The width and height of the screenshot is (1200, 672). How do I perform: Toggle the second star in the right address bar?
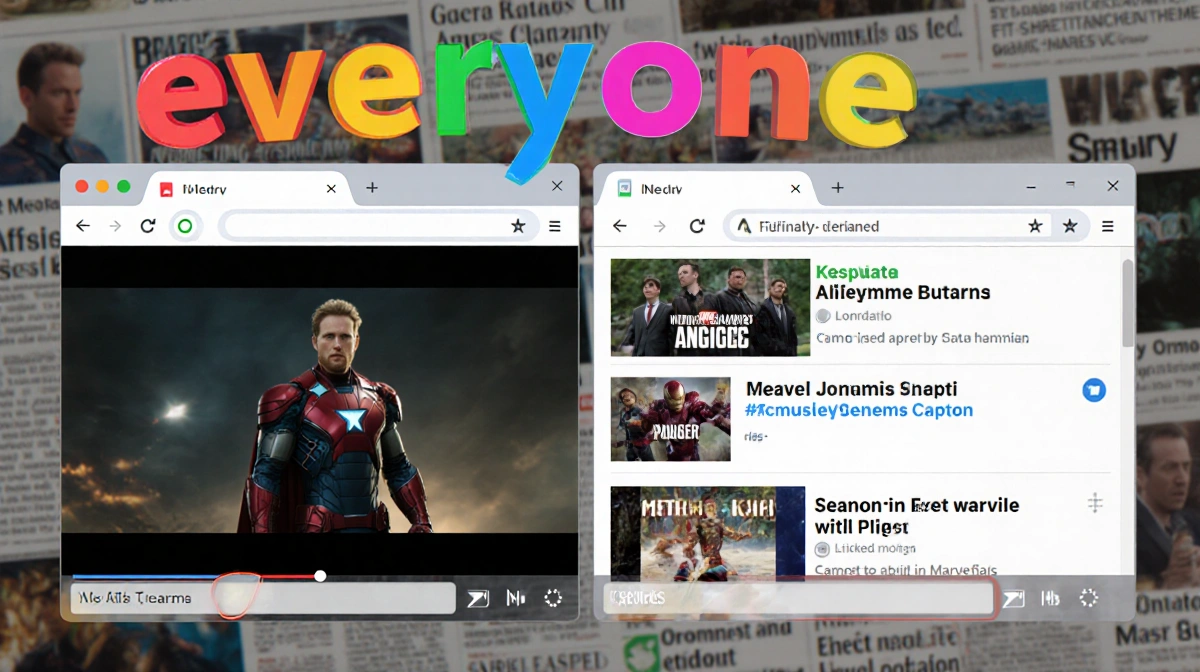pyautogui.click(x=1070, y=226)
